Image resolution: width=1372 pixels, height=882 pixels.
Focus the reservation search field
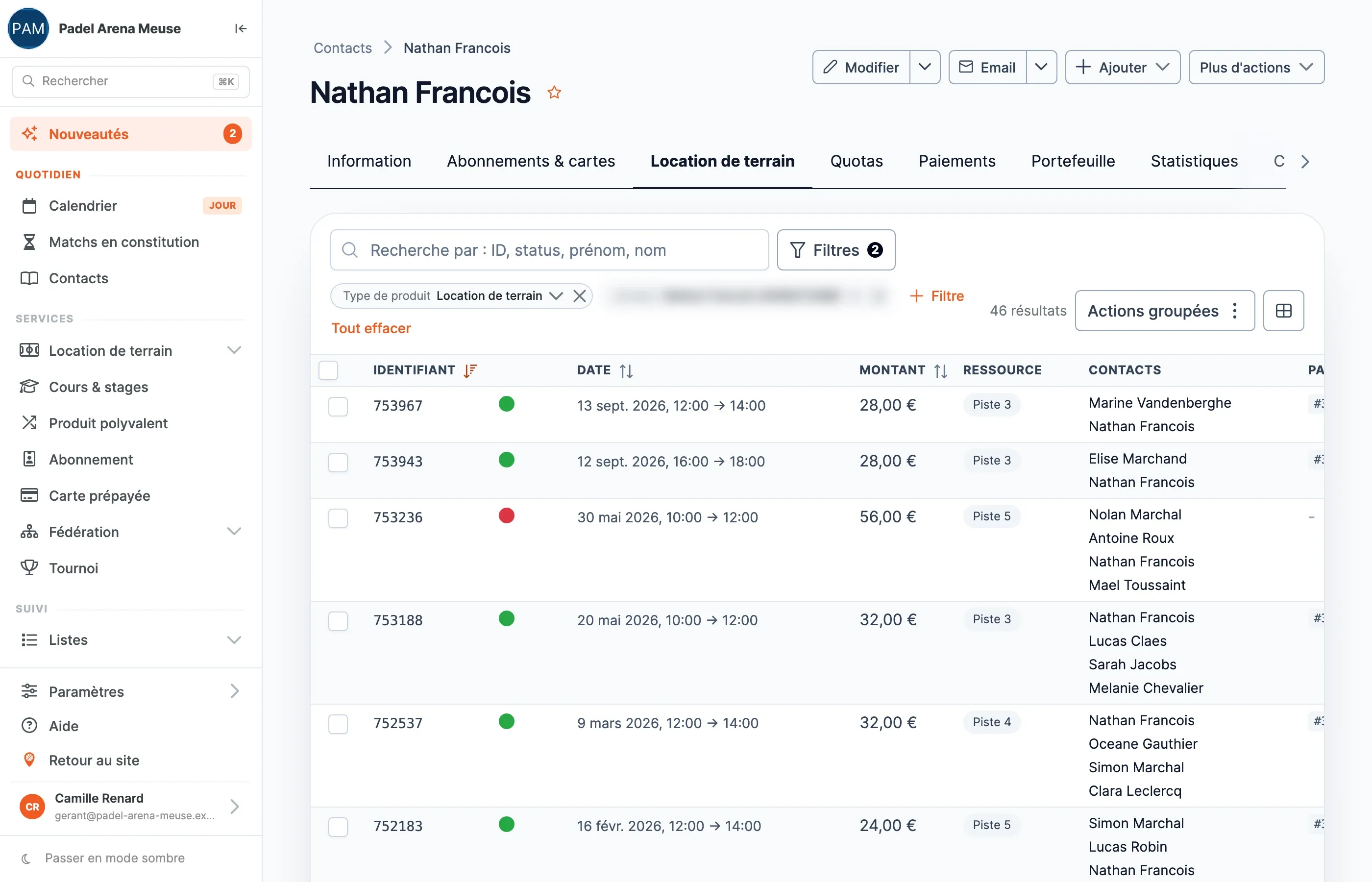(549, 250)
